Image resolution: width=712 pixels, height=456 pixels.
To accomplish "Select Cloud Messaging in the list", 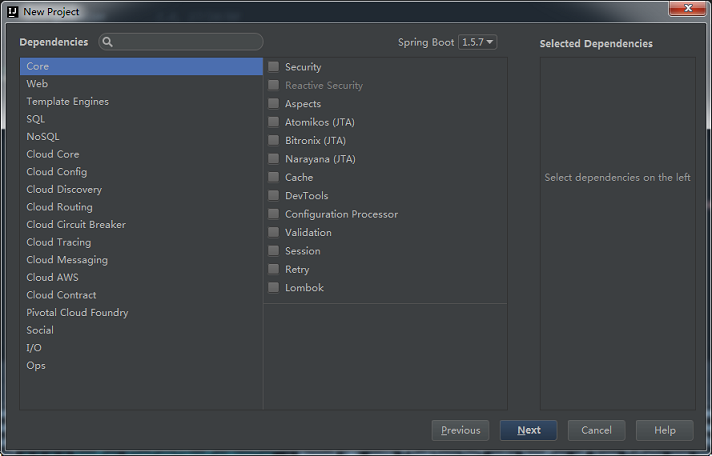I will 141,260.
